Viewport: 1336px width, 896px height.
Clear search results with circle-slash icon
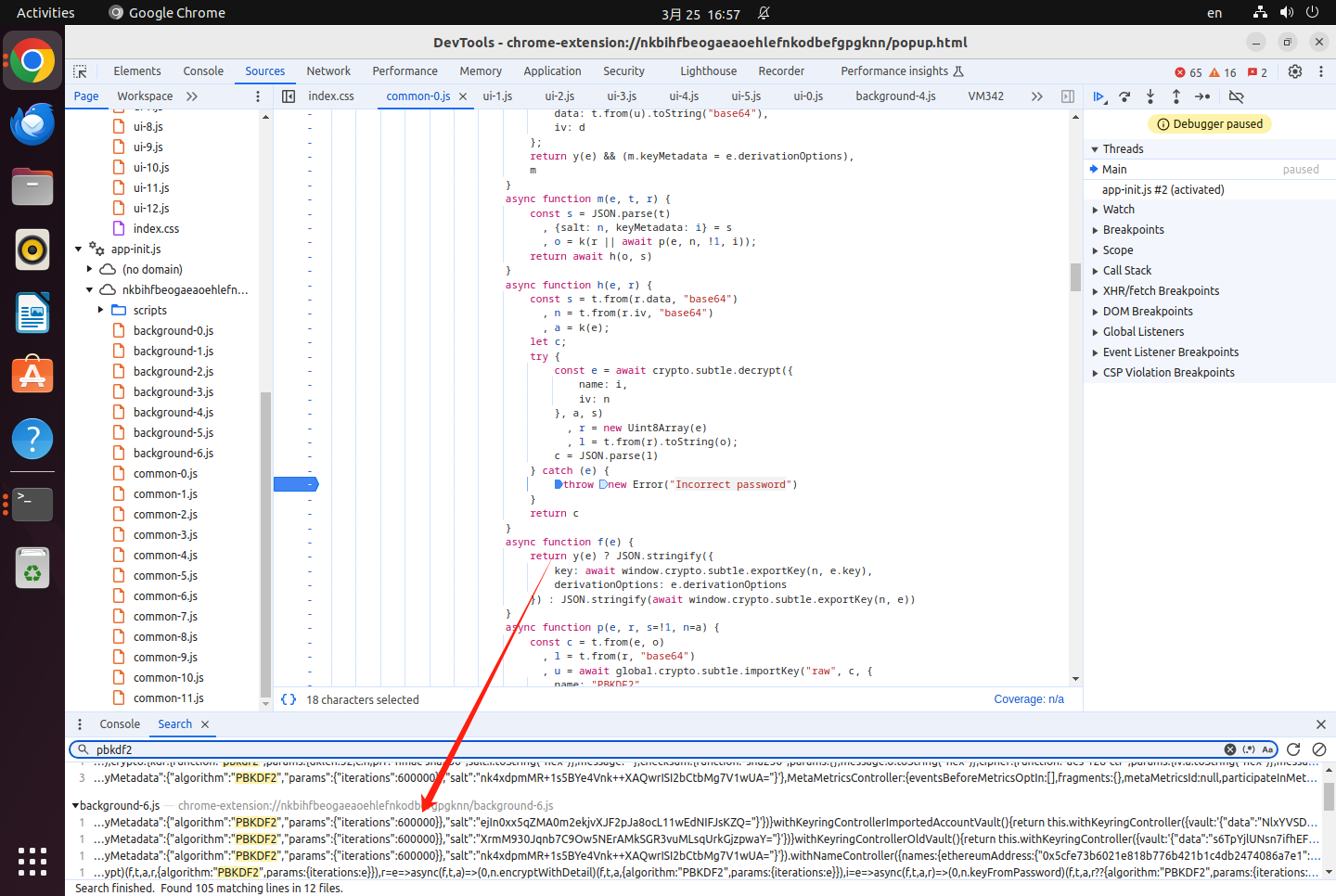tap(1319, 749)
